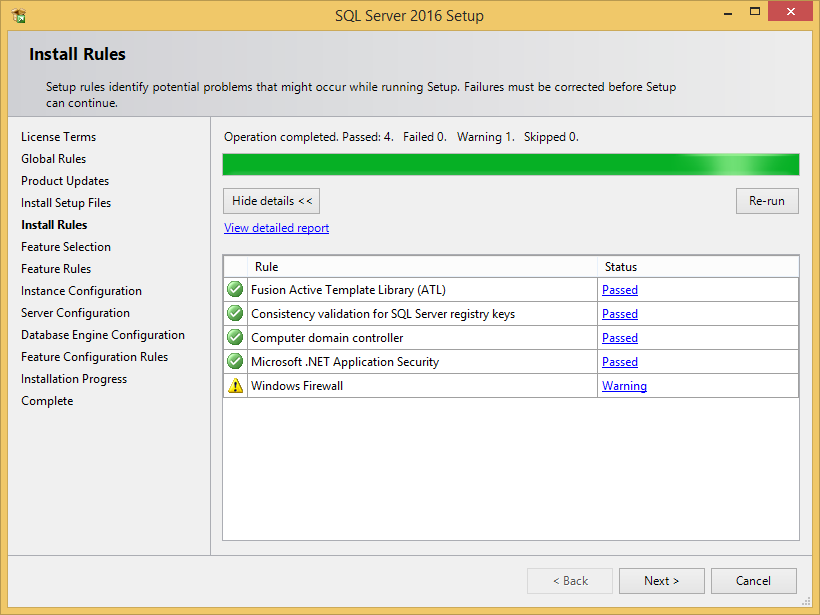
Task: Open the View detailed report link
Action: click(x=276, y=228)
